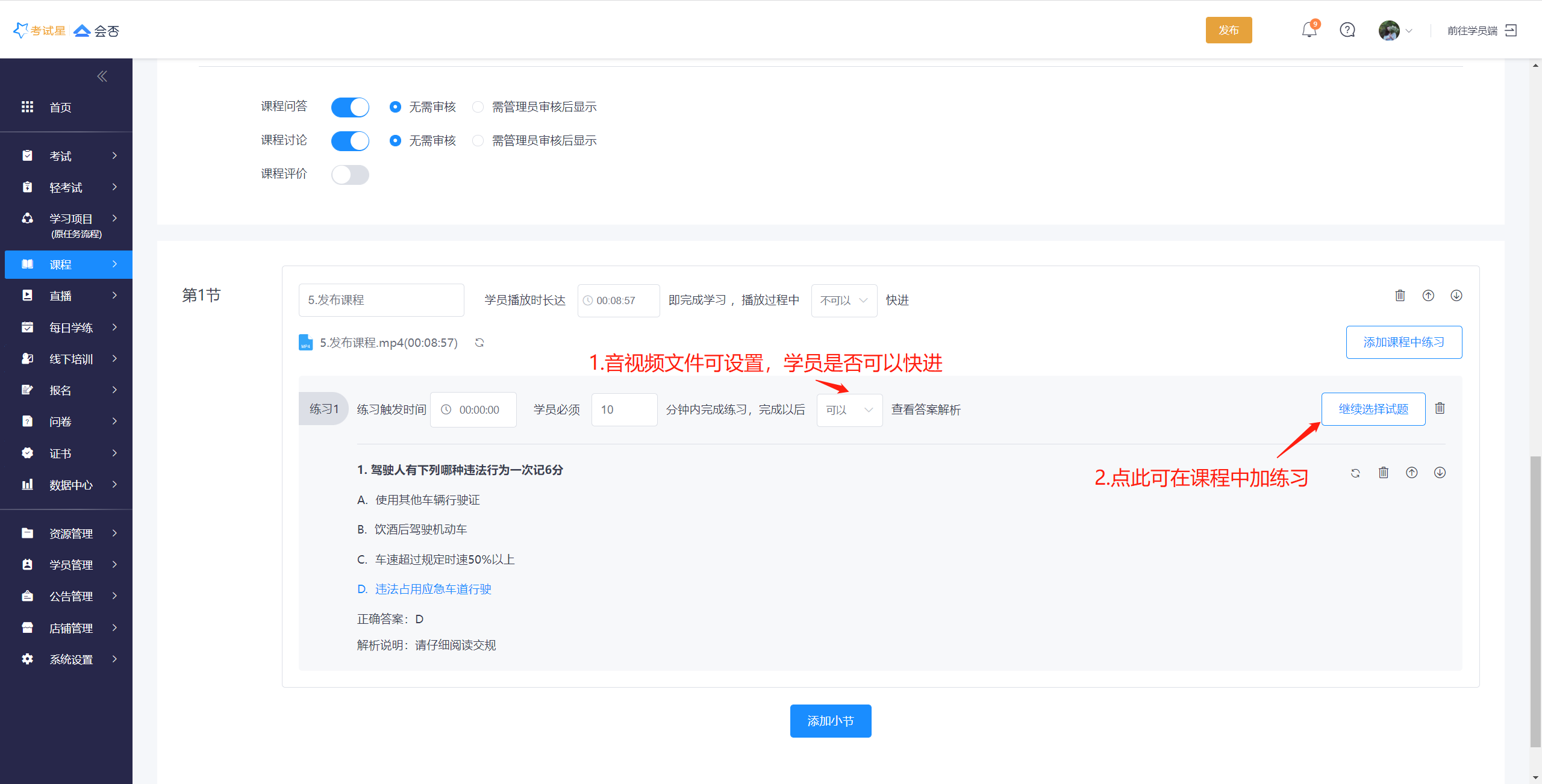This screenshot has height=784, width=1542.
Task: Turn off the 课程问答 switch
Action: [350, 107]
